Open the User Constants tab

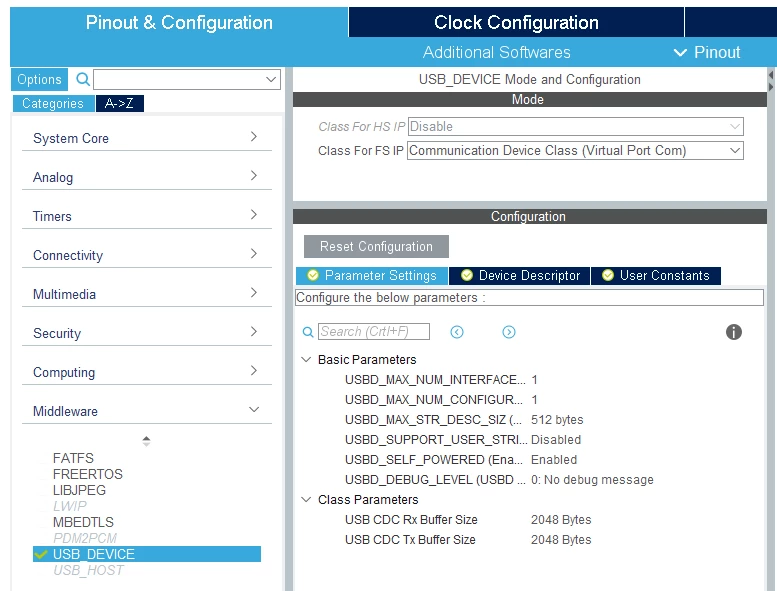click(656, 275)
